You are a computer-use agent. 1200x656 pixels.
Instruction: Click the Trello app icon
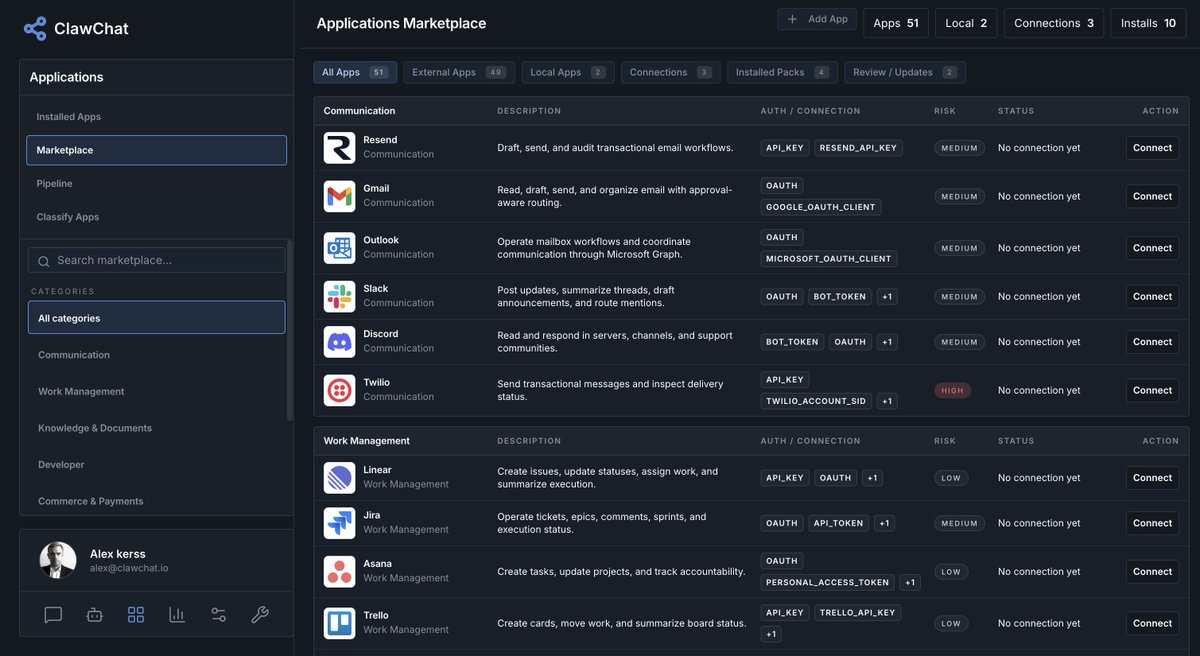340,623
